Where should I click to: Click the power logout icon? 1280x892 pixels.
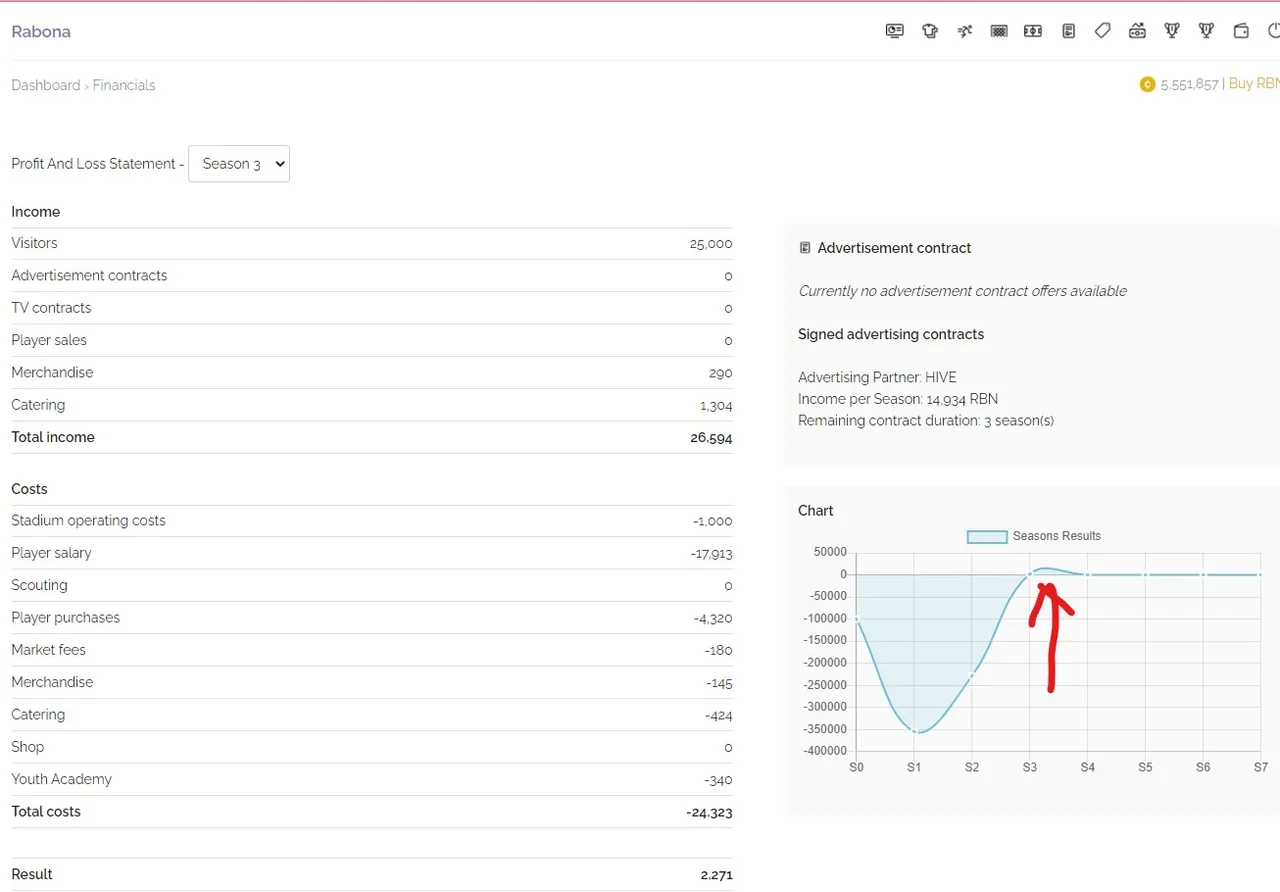tap(1273, 31)
